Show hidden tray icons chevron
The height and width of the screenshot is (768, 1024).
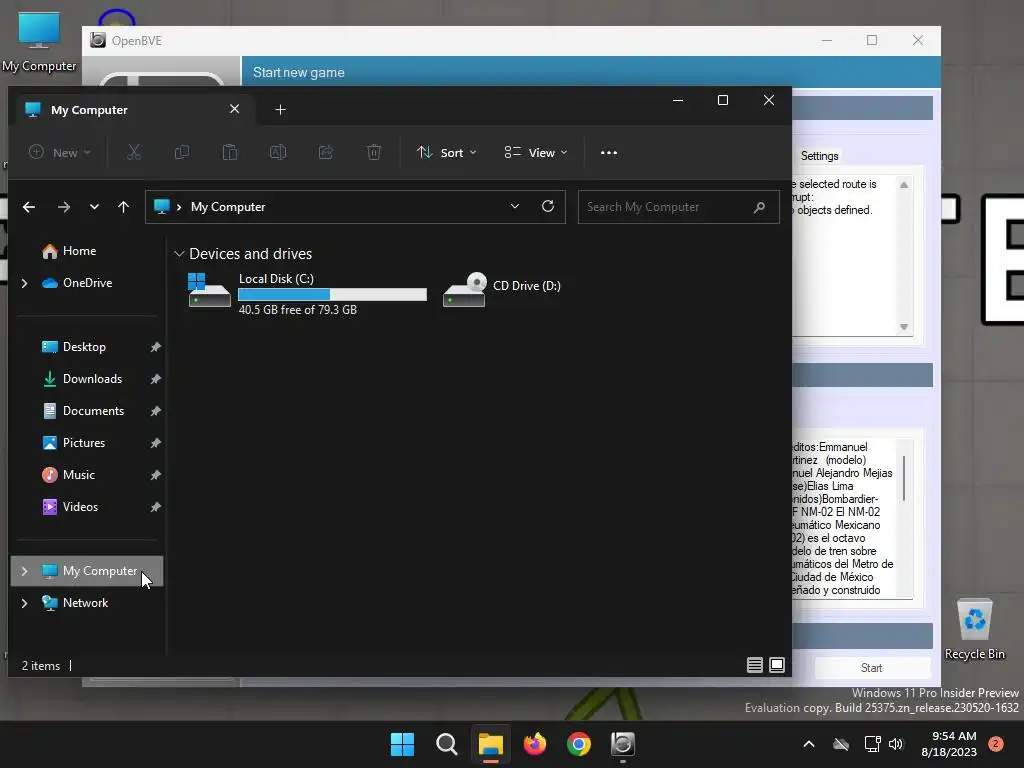pyautogui.click(x=808, y=744)
